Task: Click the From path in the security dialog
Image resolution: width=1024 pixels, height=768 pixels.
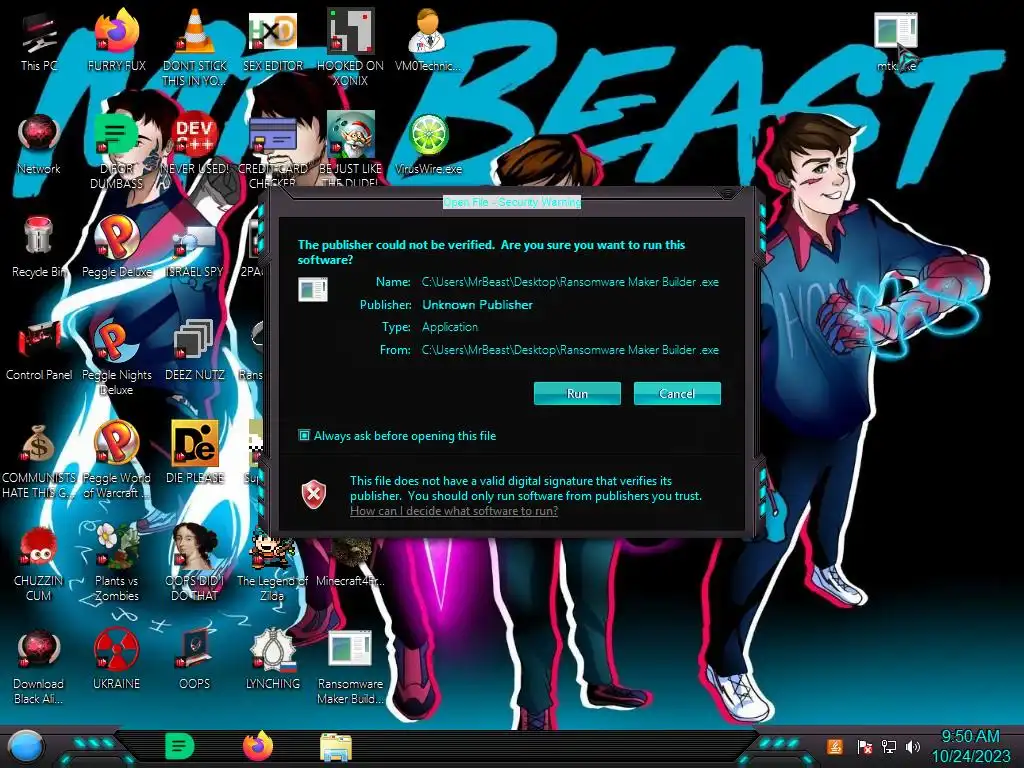Action: click(x=569, y=350)
